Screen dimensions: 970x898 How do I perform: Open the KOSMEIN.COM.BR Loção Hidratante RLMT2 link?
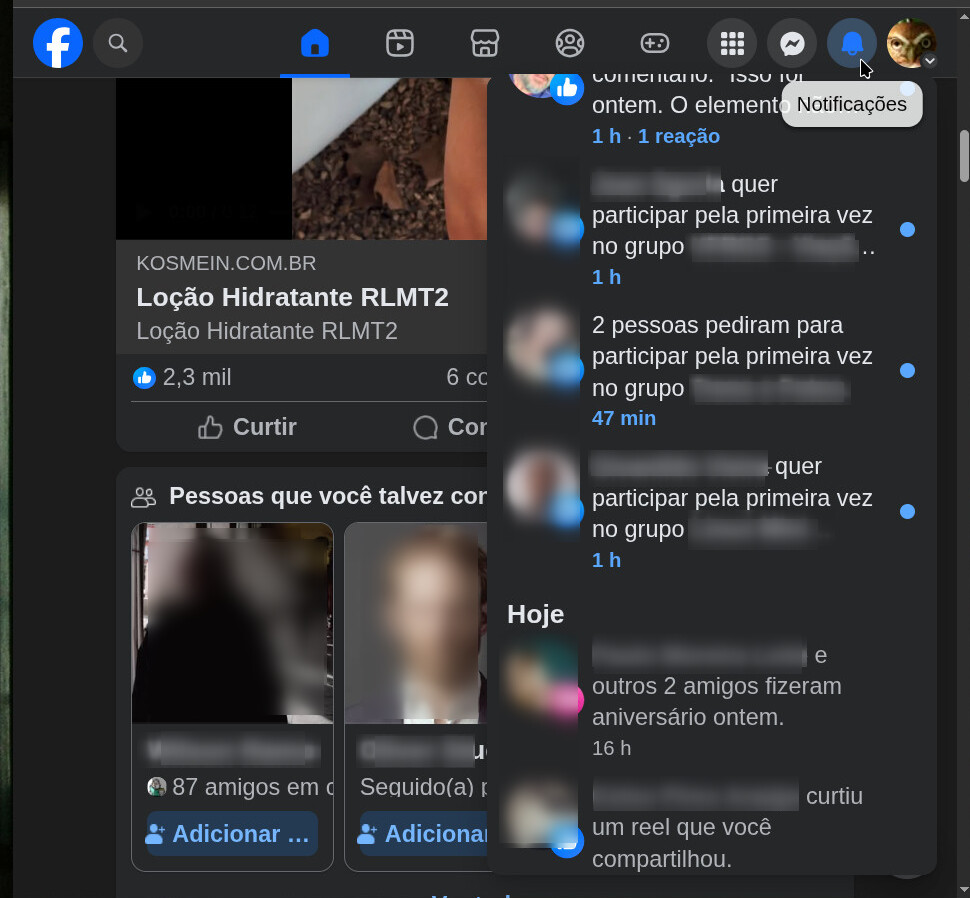(x=292, y=297)
